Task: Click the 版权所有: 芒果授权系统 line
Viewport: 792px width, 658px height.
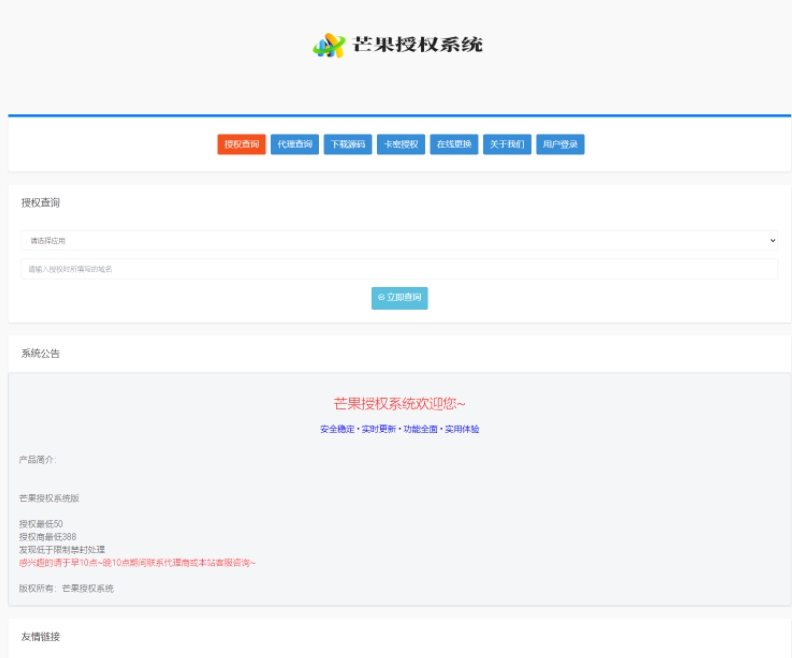Action: (66, 588)
